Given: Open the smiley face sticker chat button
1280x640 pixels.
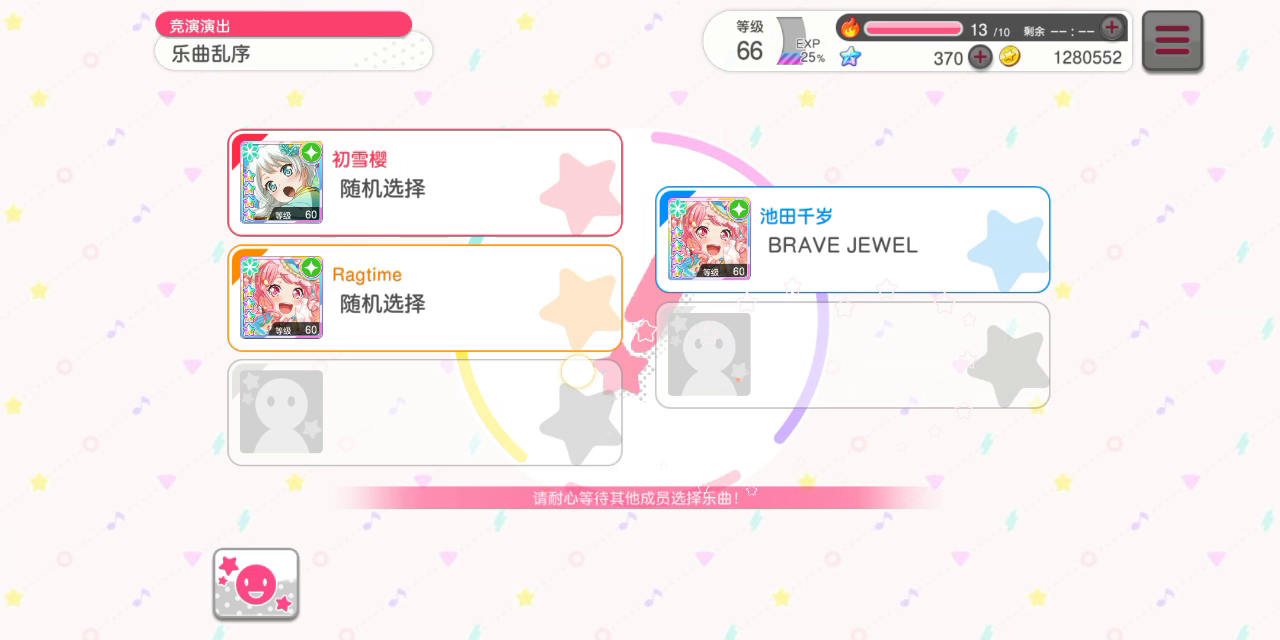Looking at the screenshot, I should point(256,584).
